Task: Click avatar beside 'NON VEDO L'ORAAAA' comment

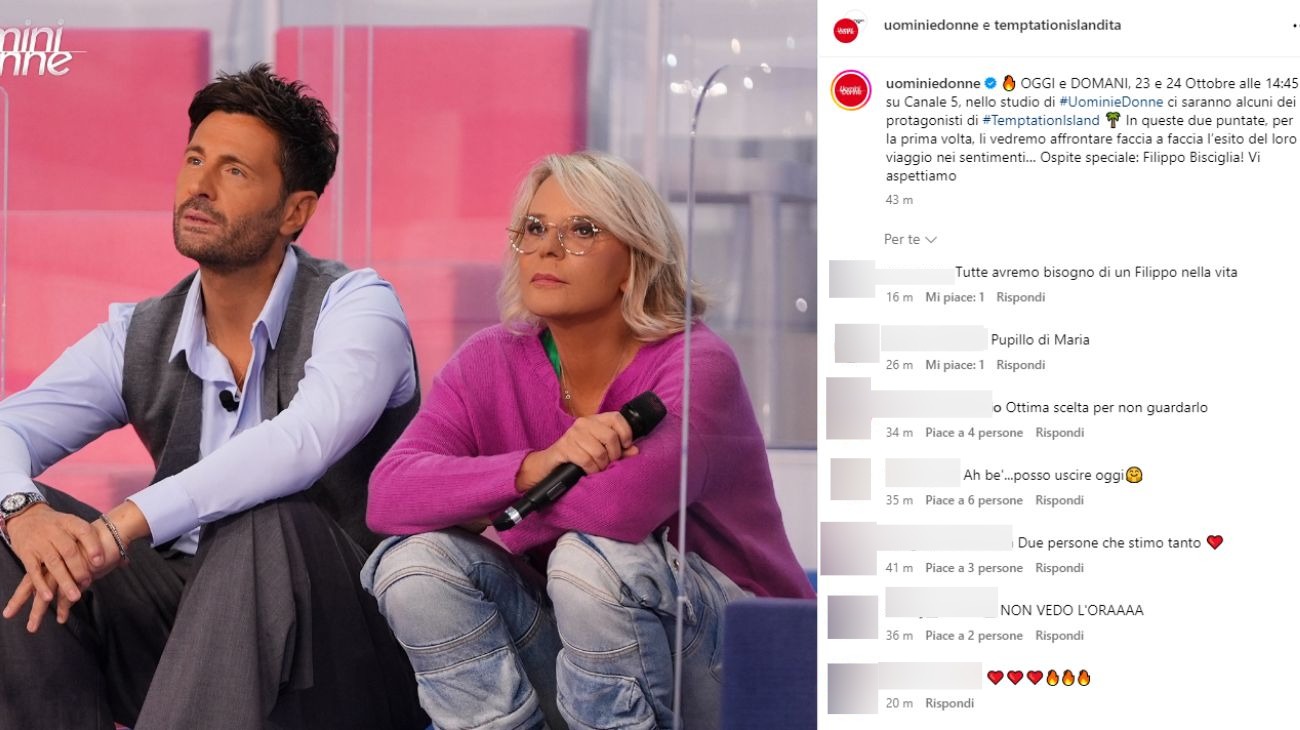Action: click(x=853, y=617)
